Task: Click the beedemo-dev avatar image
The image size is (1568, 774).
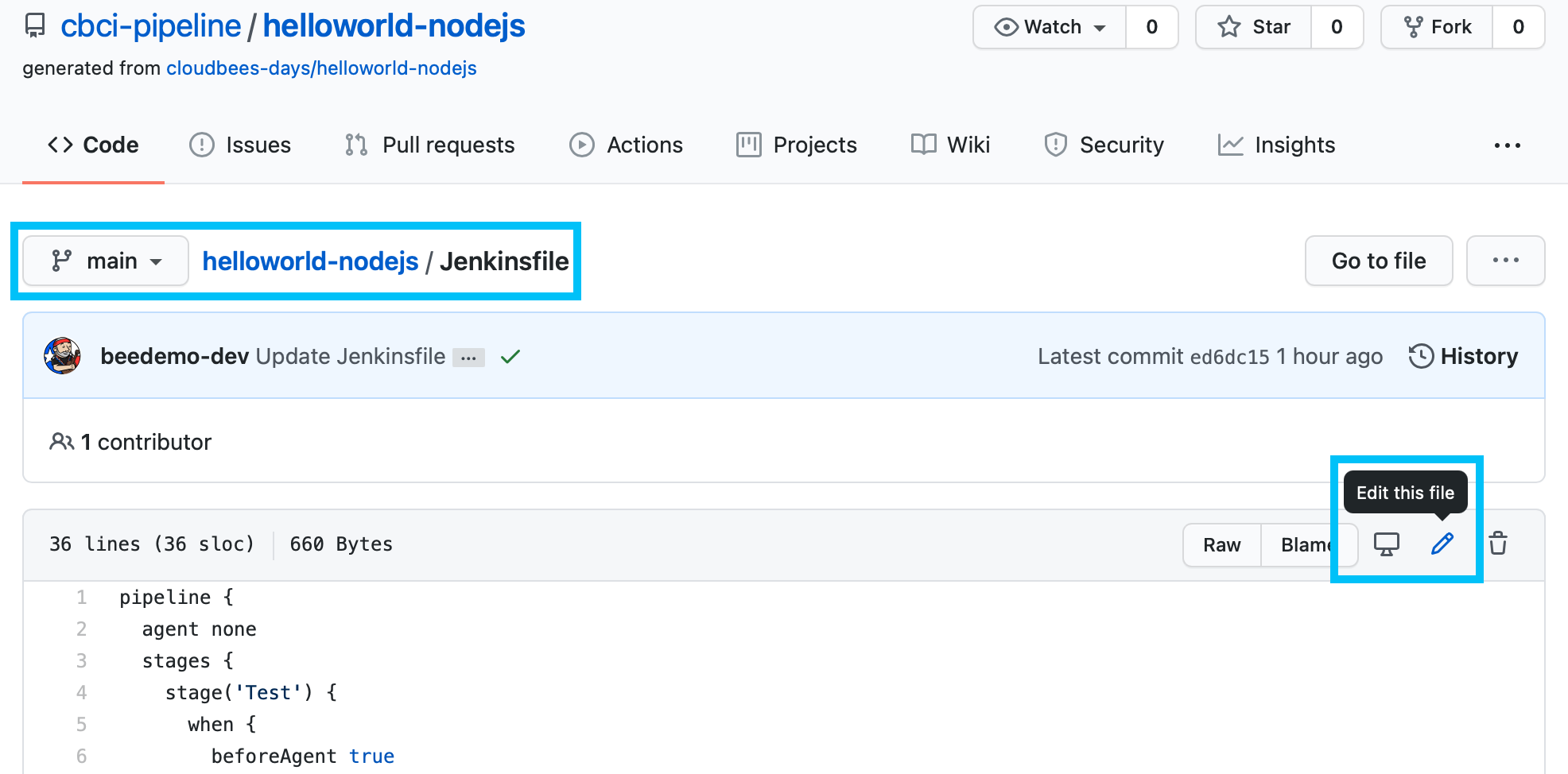Action: click(63, 356)
